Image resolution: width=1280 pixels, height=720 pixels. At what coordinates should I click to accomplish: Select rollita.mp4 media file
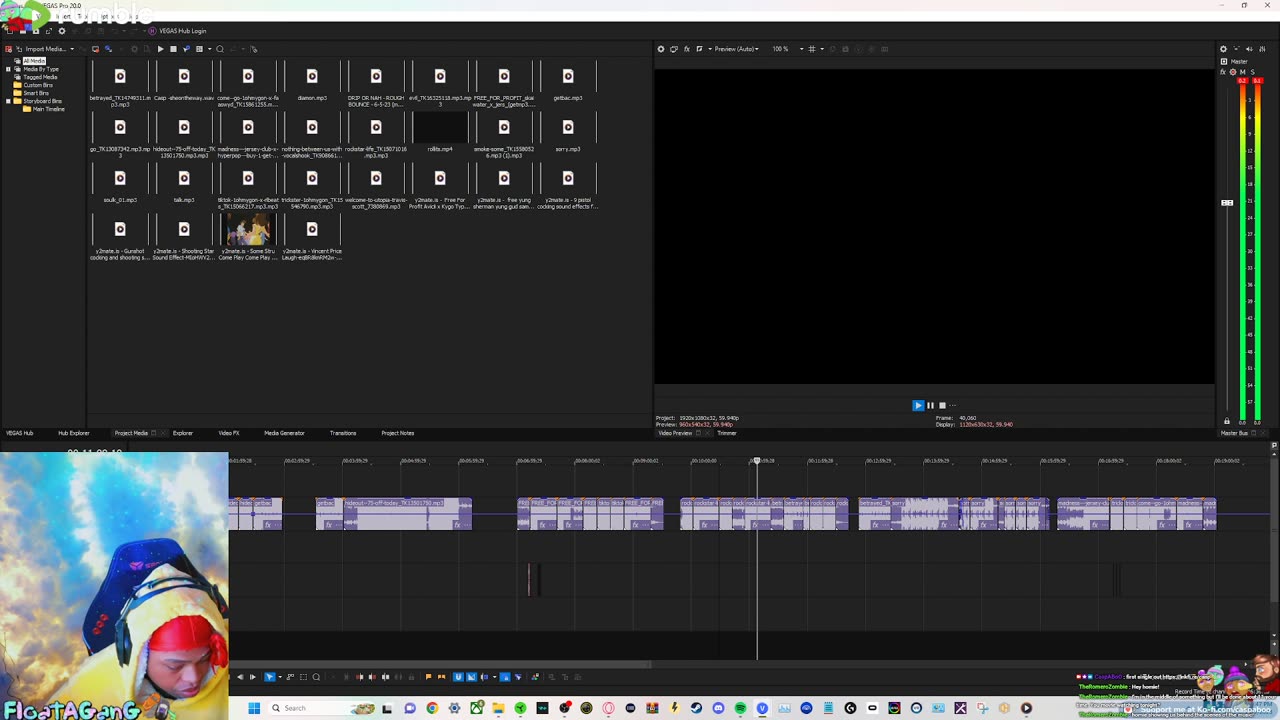point(440,131)
